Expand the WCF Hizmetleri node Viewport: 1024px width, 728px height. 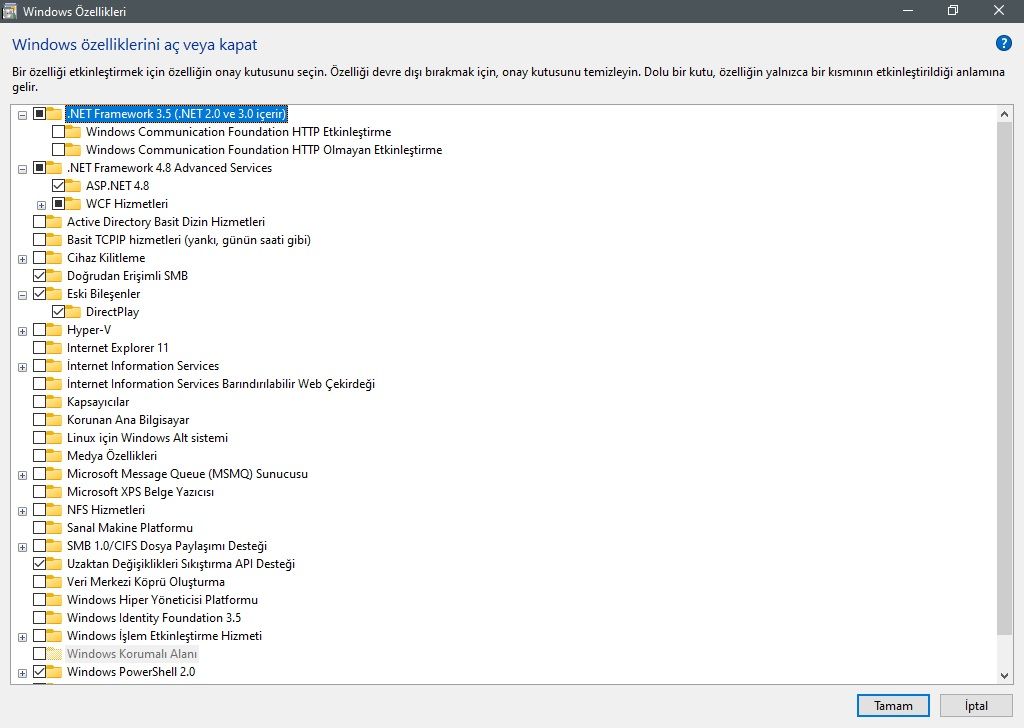tap(41, 205)
